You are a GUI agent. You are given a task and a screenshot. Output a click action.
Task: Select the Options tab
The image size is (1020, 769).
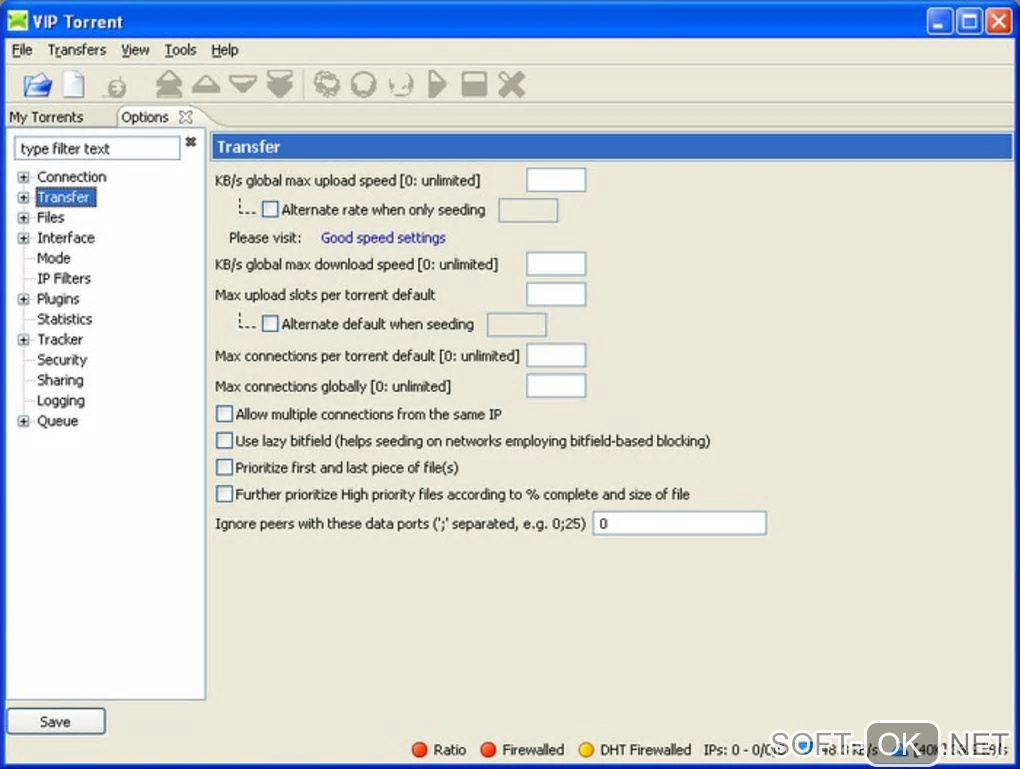144,117
